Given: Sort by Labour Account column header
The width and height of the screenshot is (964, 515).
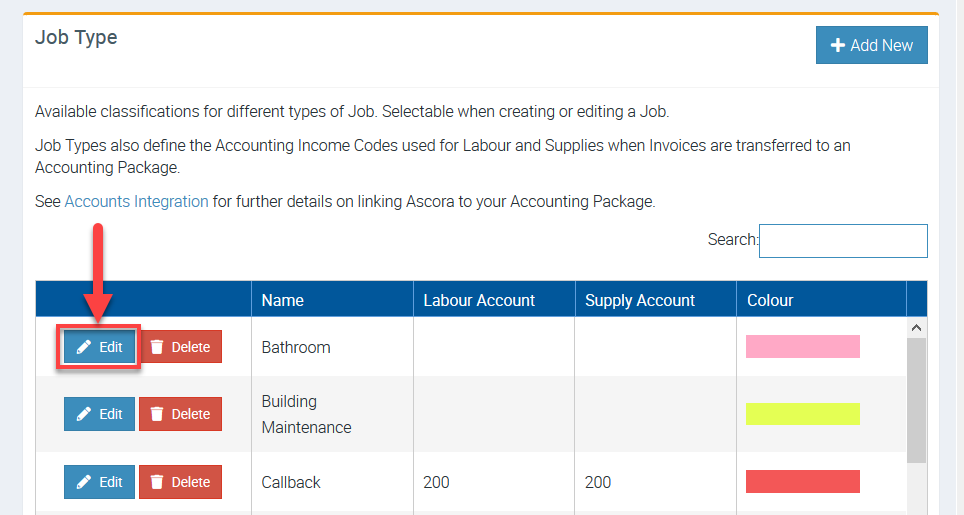Looking at the screenshot, I should (x=479, y=300).
